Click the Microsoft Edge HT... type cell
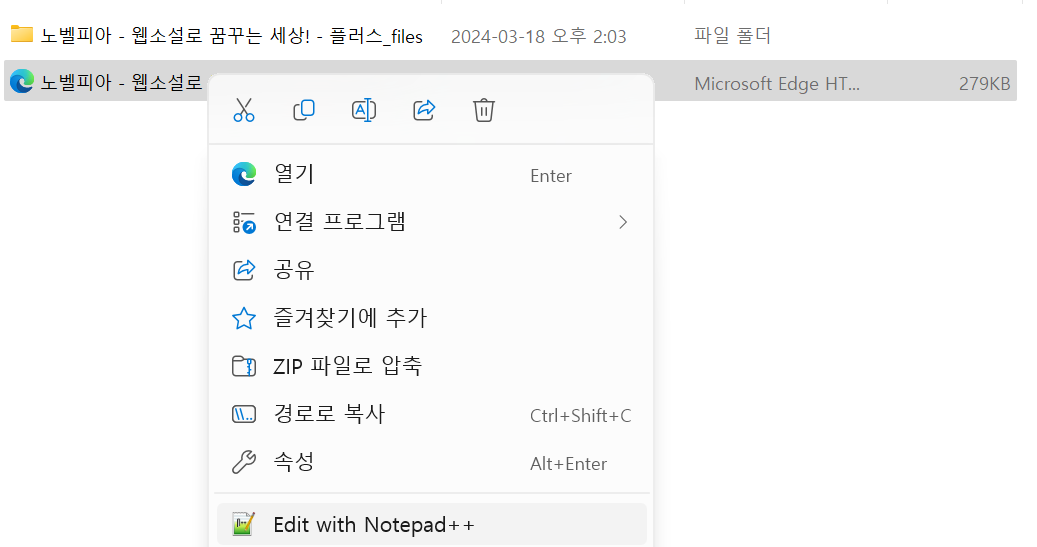The width and height of the screenshot is (1037, 547). pyautogui.click(x=776, y=84)
